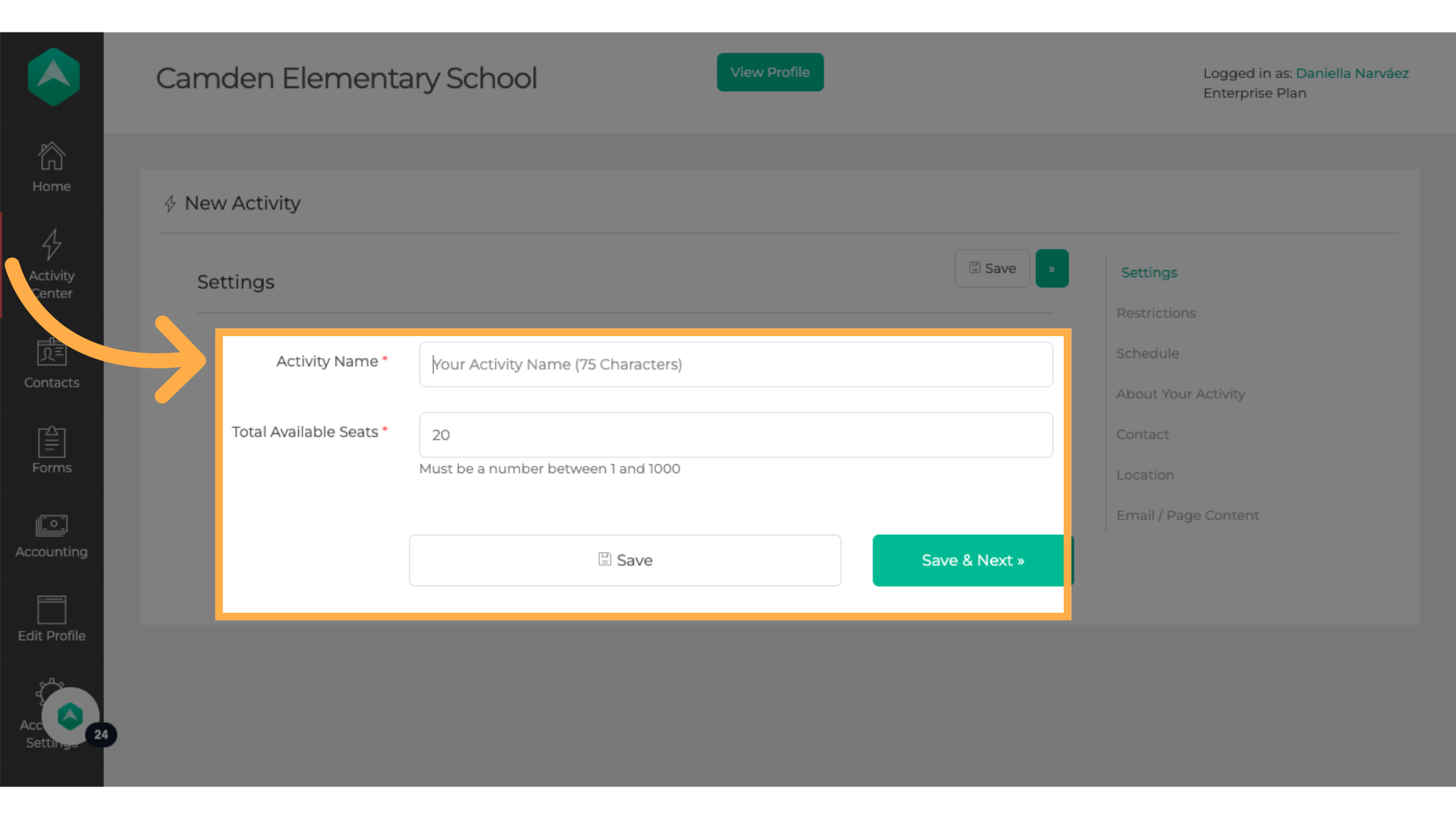Select Email / Page Content step

tap(1187, 516)
